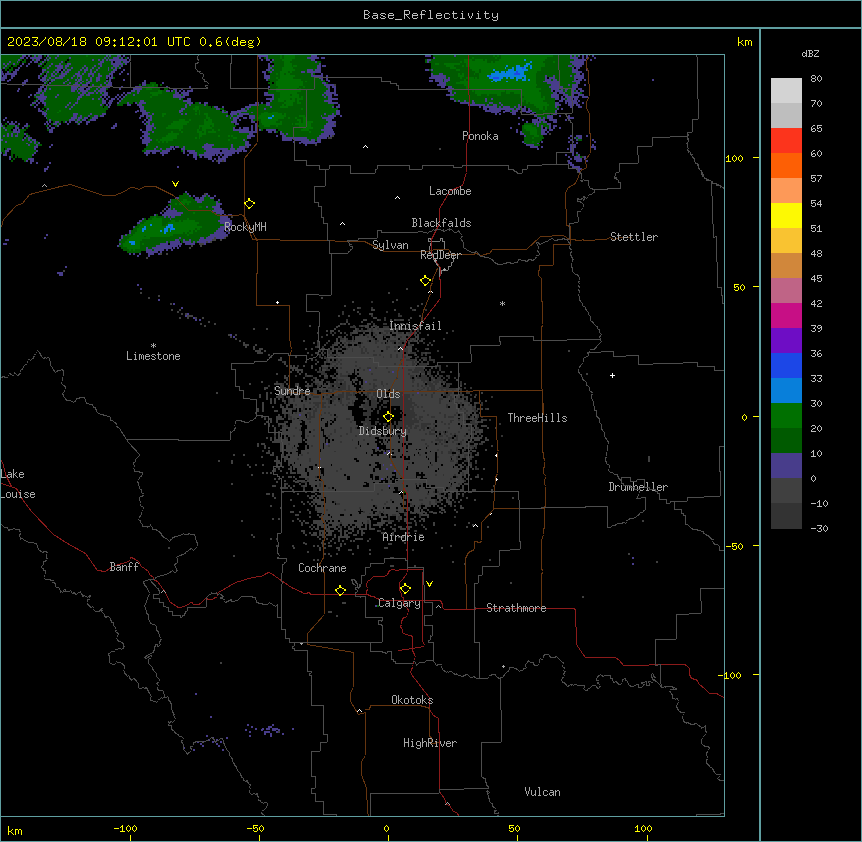The width and height of the screenshot is (862, 842).
Task: Click the Limestone label
Action: (153, 356)
